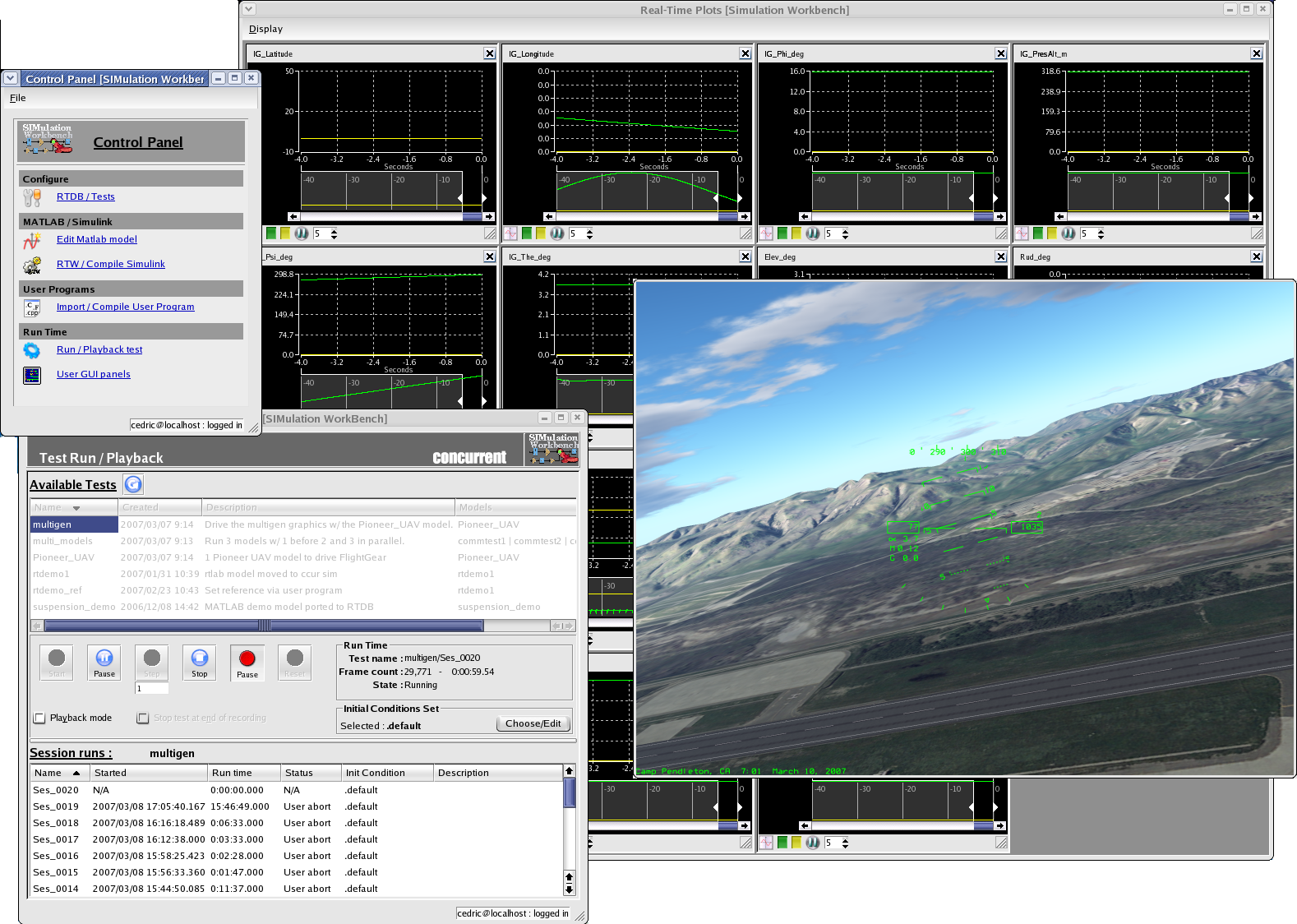This screenshot has width=1297, height=924.
Task: Click the waveform icon in the IG_Phi_deg plot
Action: click(x=766, y=233)
